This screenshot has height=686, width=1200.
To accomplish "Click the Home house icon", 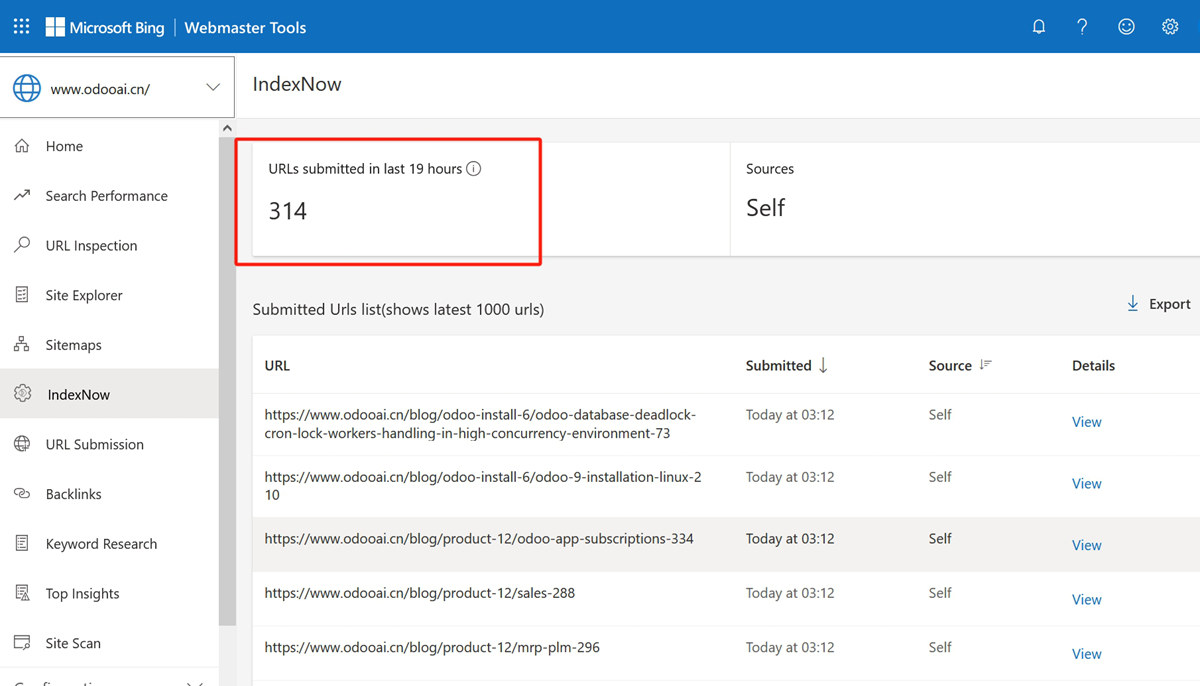I will point(22,146).
